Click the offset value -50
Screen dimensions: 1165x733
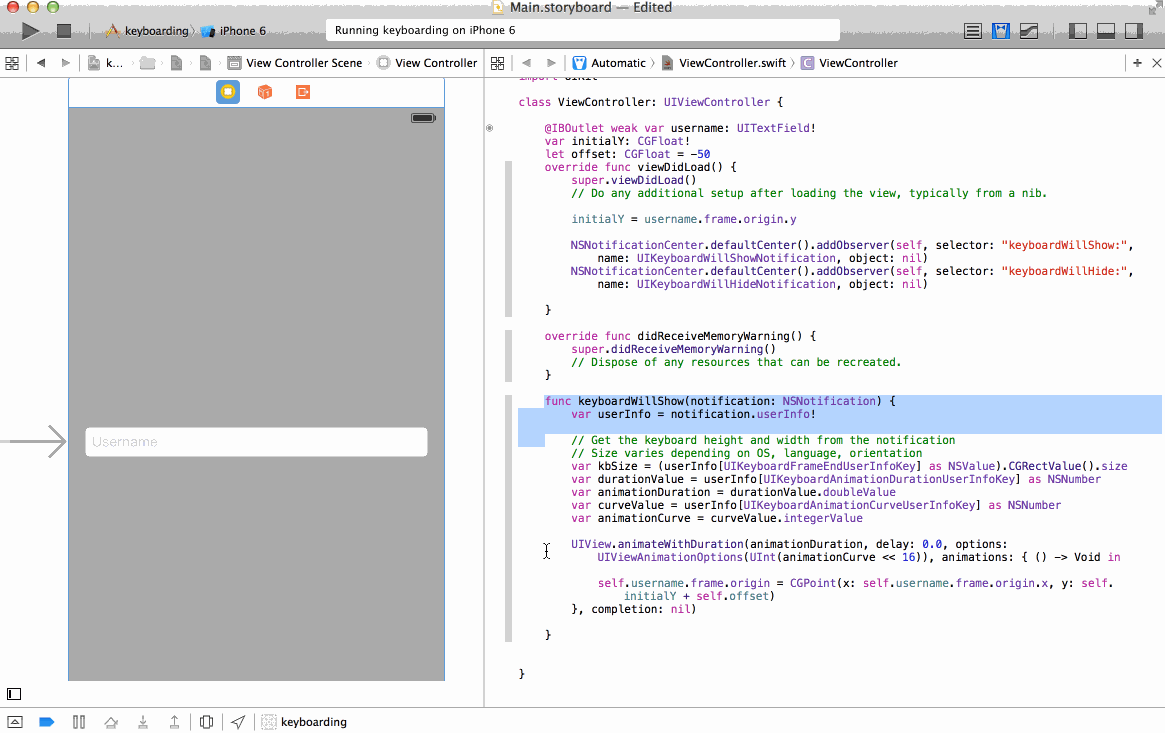(700, 154)
